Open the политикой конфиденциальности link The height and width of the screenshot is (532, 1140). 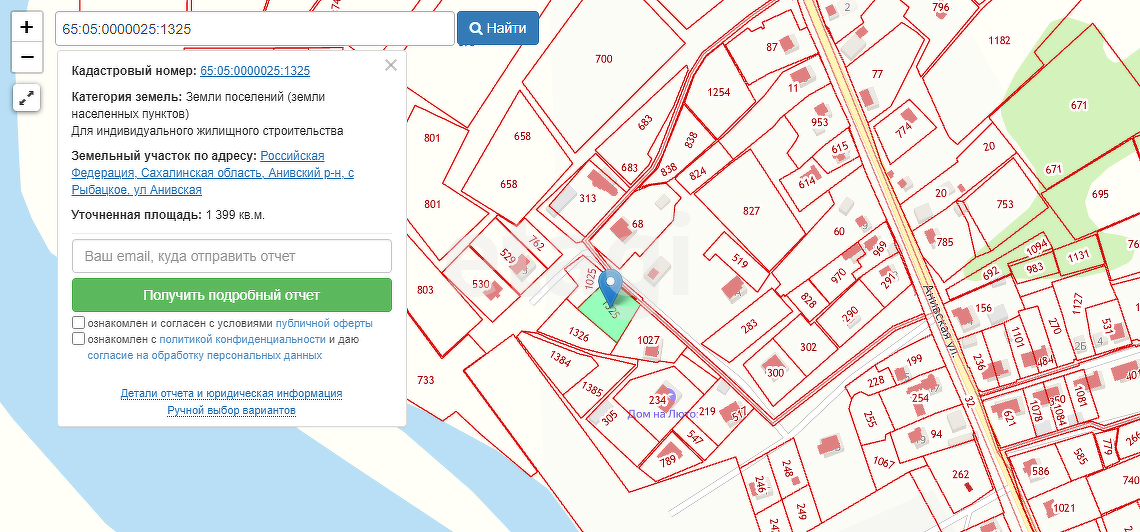click(x=242, y=340)
